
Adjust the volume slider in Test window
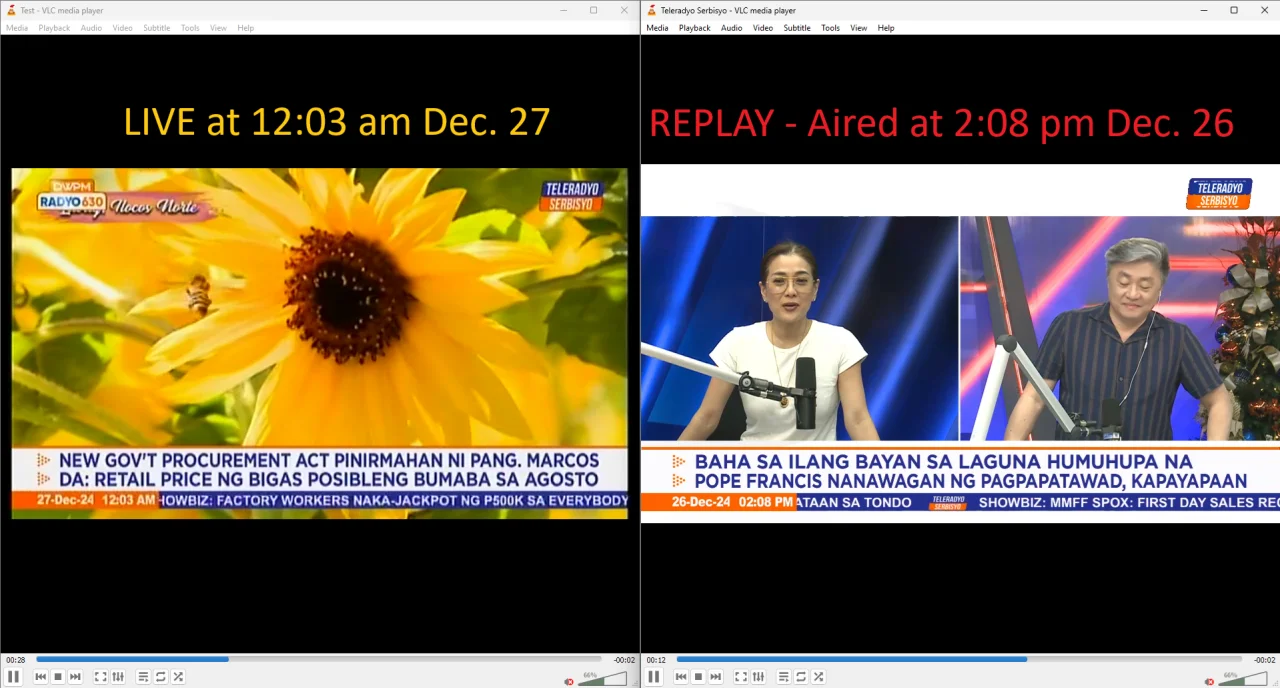tap(602, 679)
